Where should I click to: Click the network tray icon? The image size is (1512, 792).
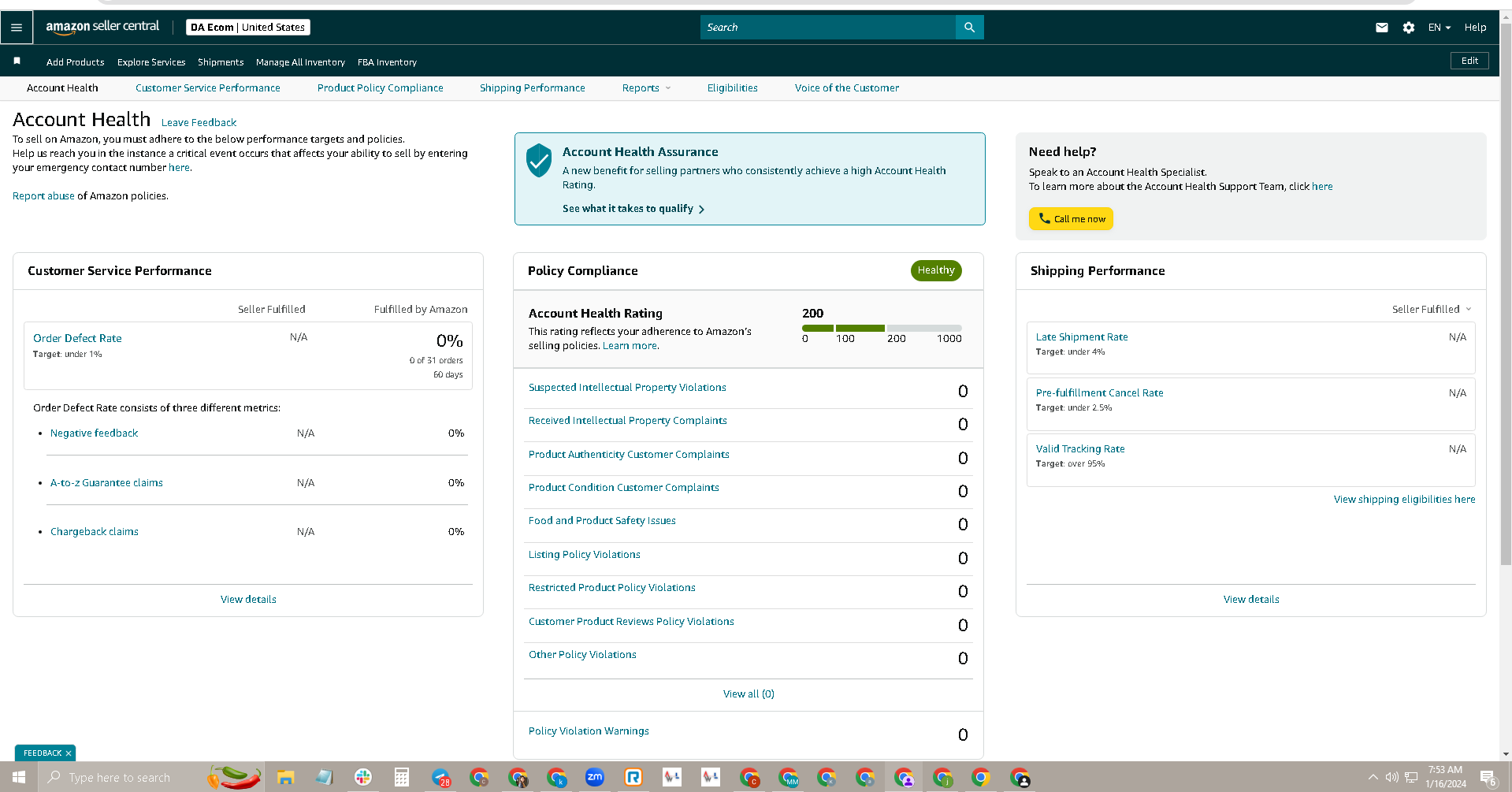coord(1411,778)
